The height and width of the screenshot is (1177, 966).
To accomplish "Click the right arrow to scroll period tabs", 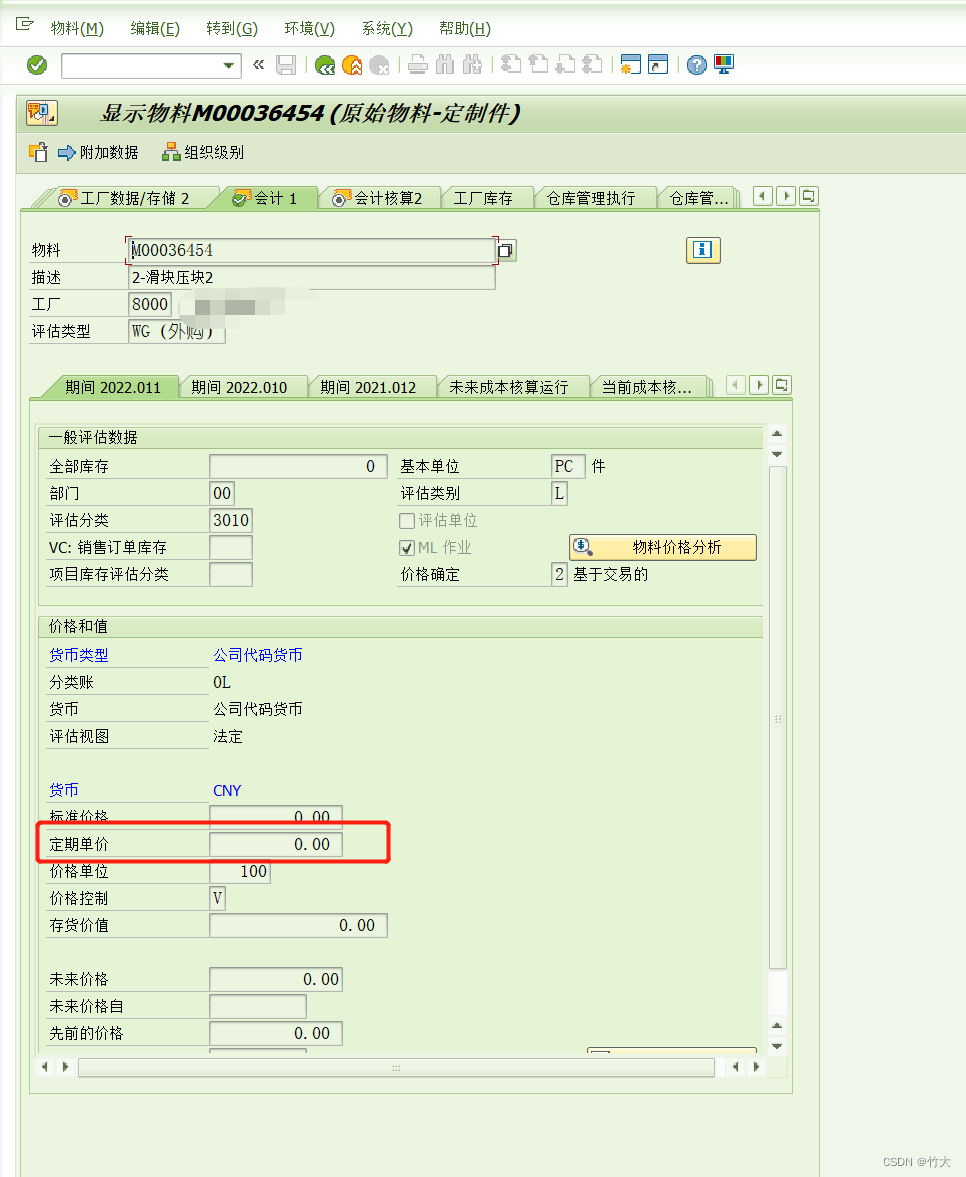I will pos(761,384).
